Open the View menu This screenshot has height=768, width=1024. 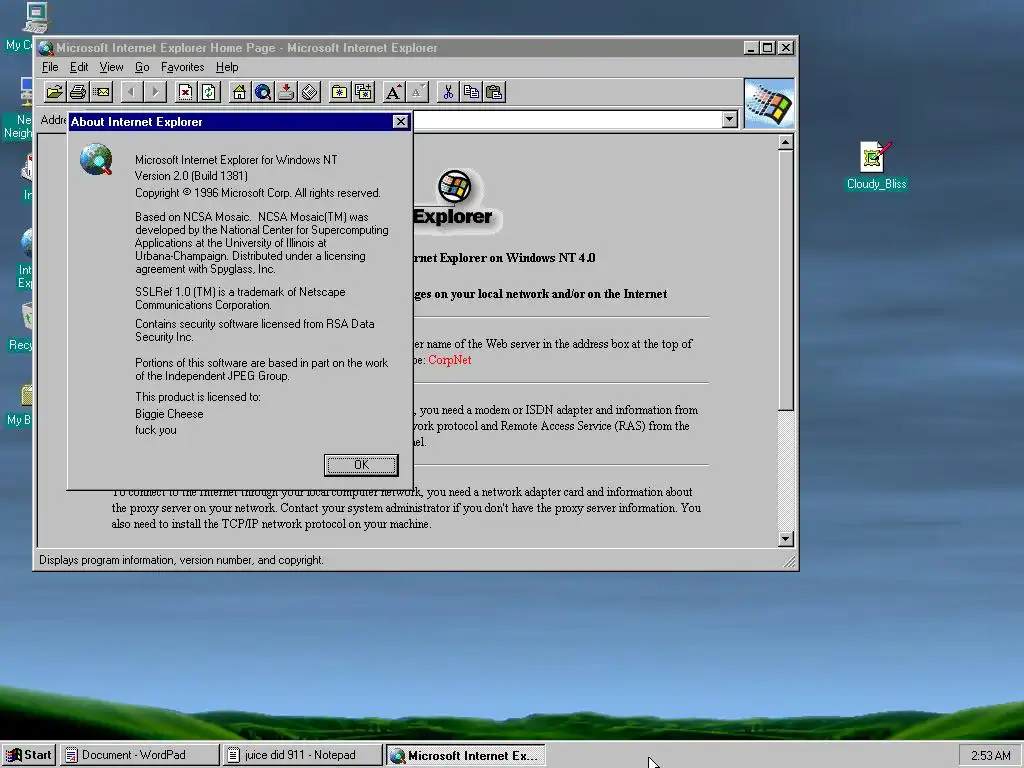[111, 67]
